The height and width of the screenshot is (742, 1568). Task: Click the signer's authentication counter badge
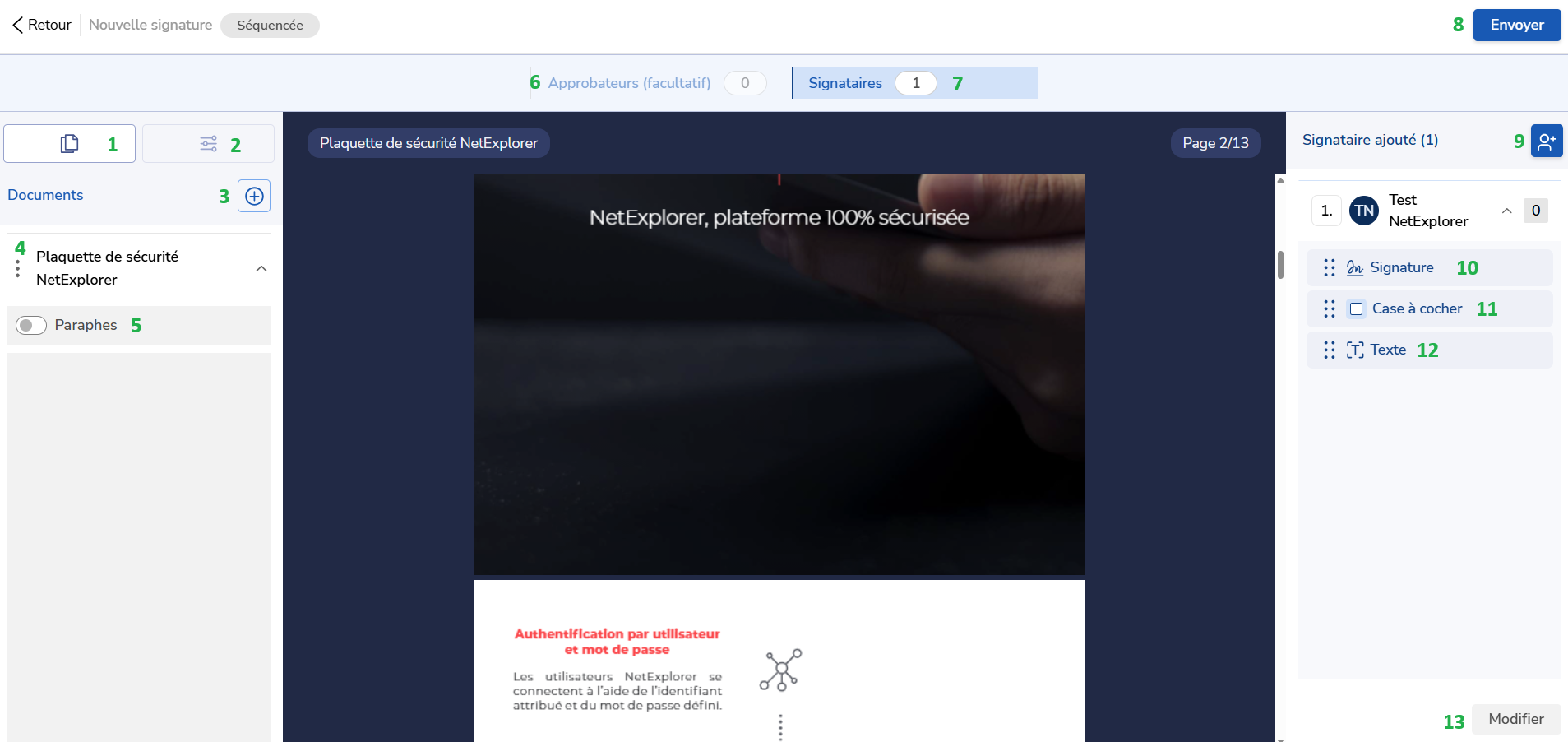(1534, 211)
